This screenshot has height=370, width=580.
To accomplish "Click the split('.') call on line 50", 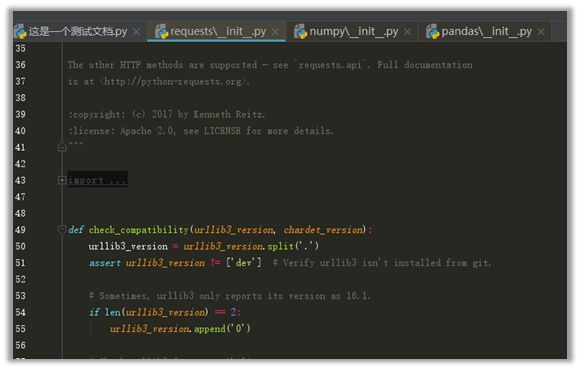I will tap(293, 246).
